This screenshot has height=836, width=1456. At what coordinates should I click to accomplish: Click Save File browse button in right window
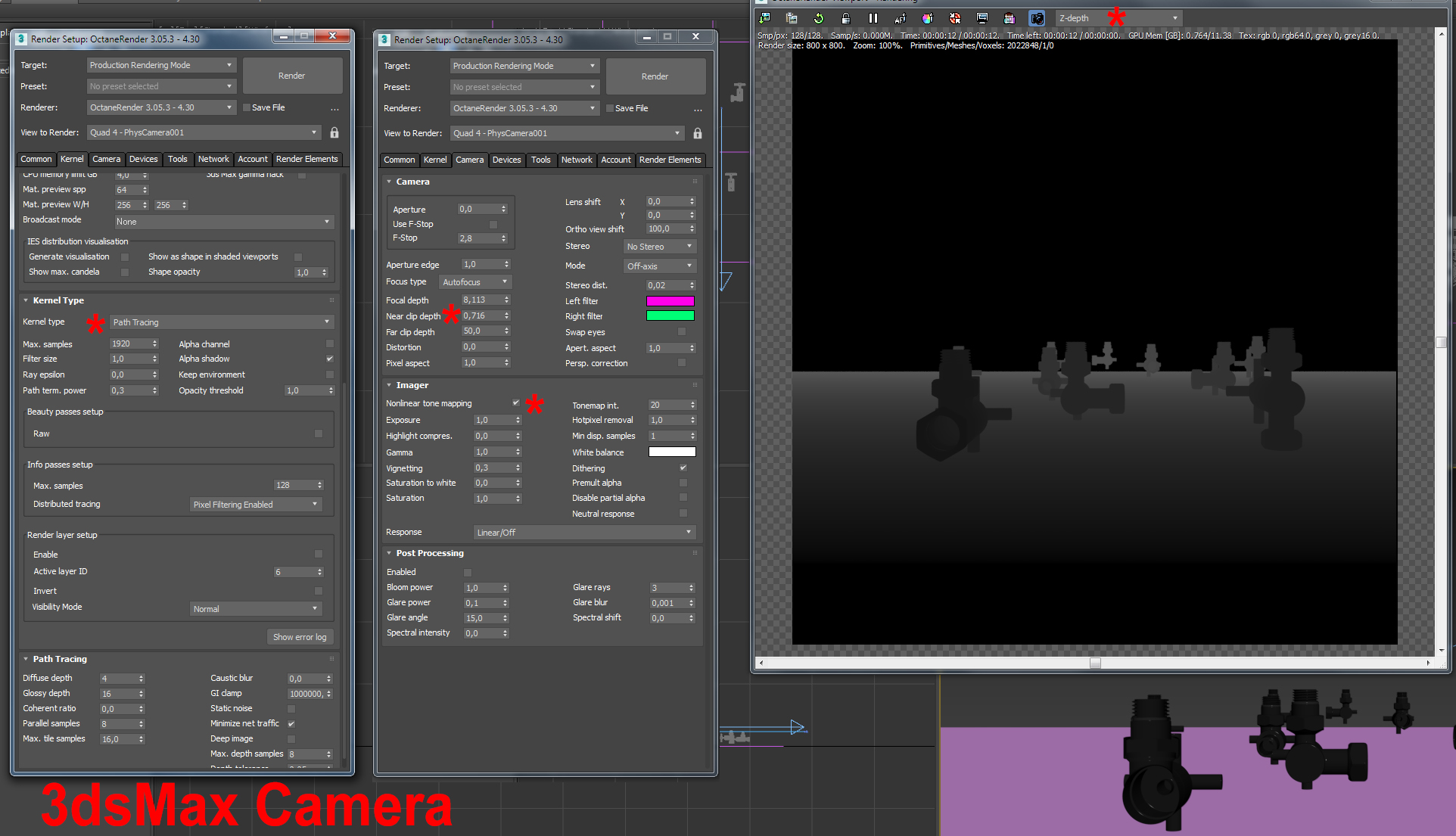point(698,109)
